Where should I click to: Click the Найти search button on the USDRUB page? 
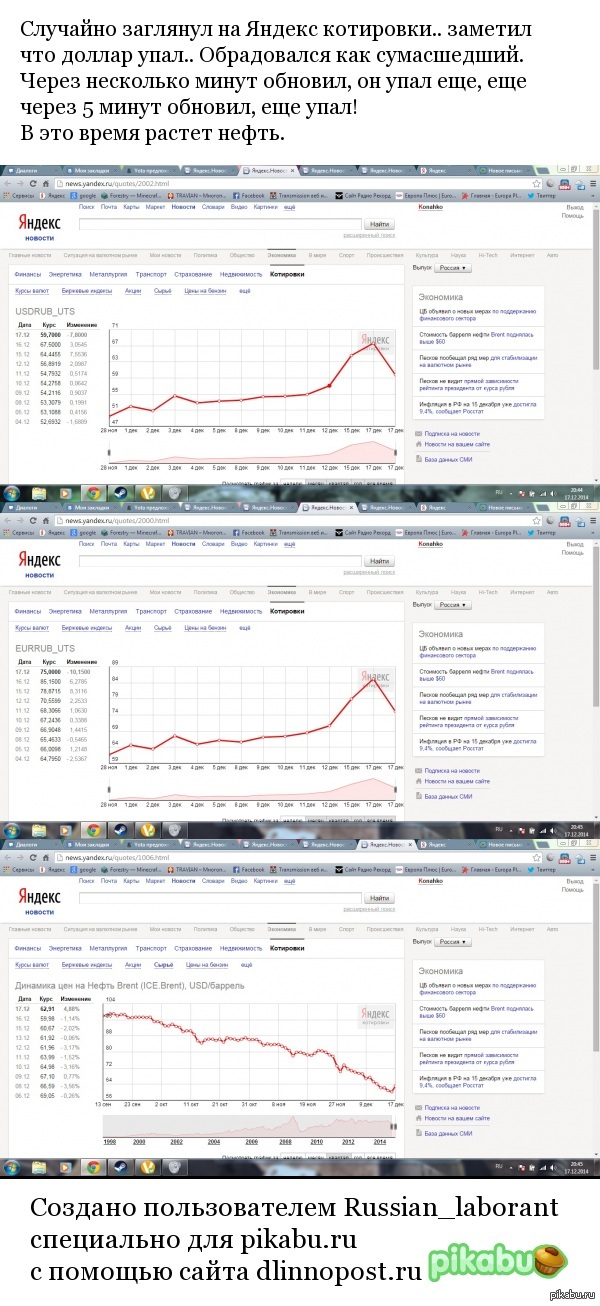378,225
